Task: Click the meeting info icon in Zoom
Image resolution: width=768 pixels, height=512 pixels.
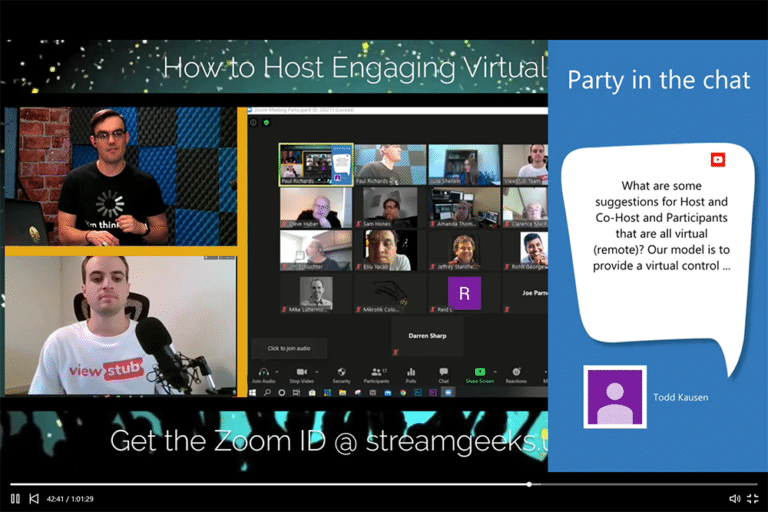Action: point(253,122)
